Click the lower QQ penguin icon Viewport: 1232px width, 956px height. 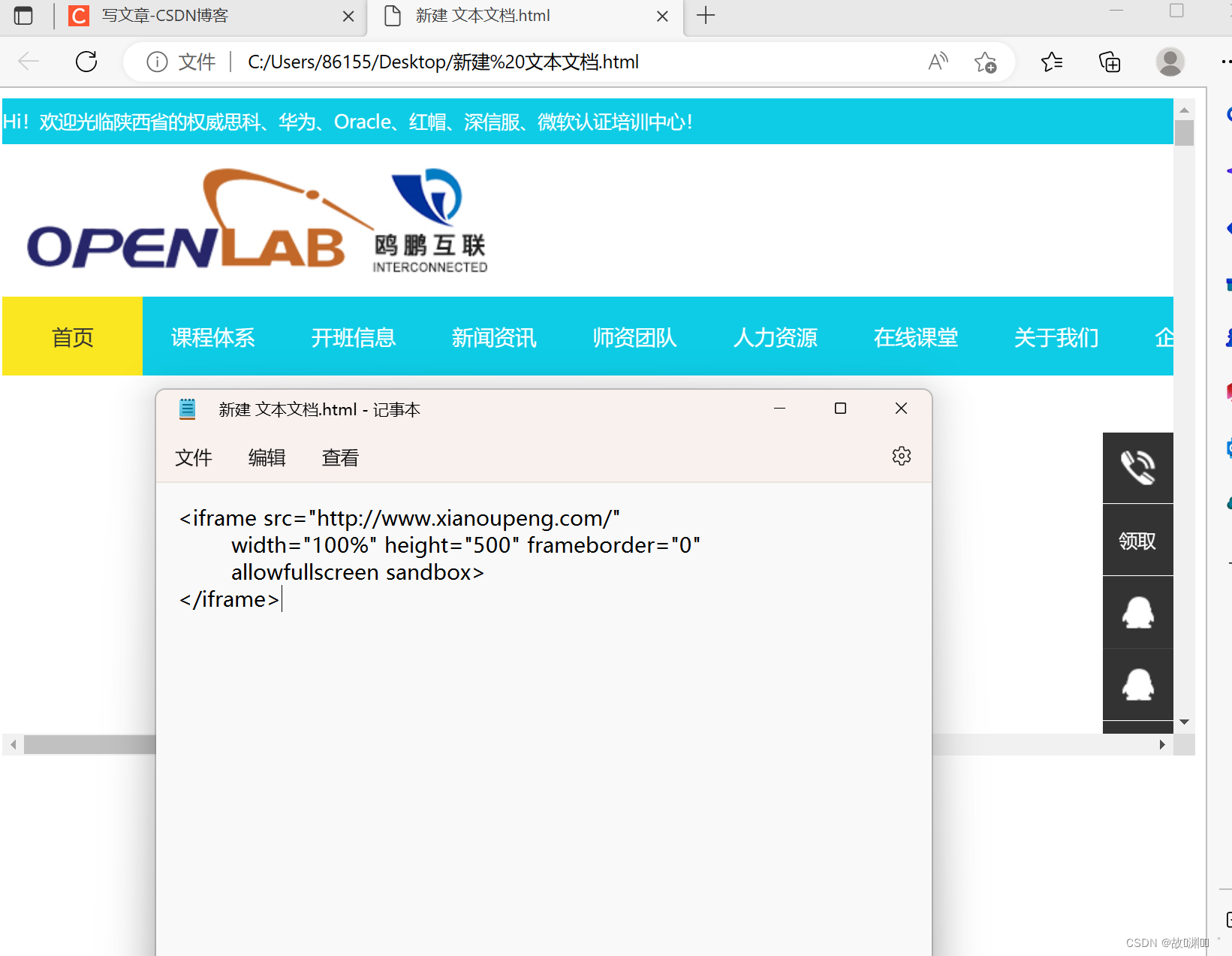tap(1138, 684)
